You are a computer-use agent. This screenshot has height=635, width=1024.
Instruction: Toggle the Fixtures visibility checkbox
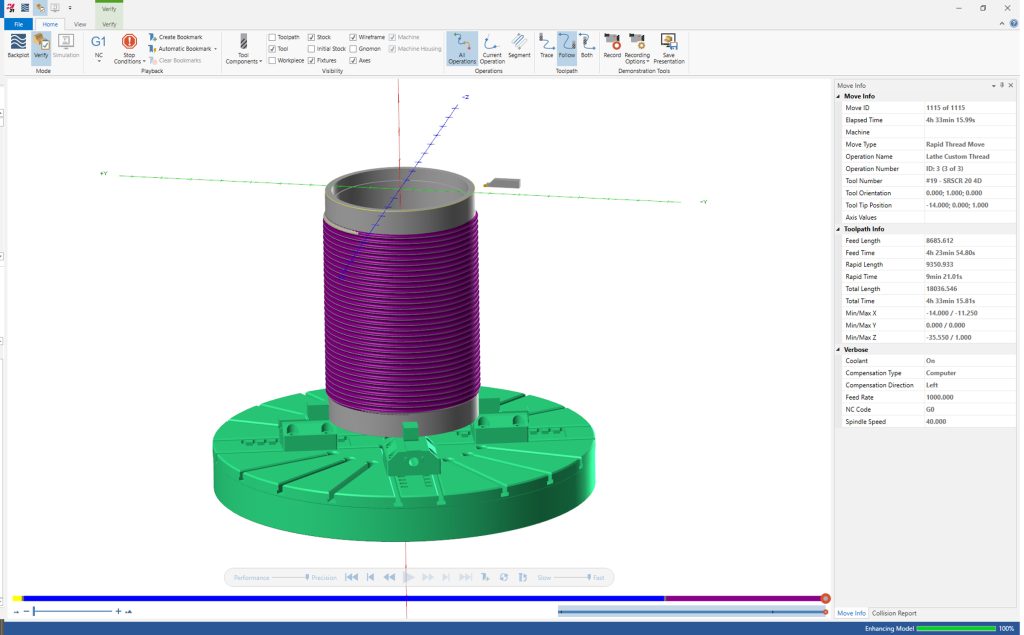coord(312,60)
